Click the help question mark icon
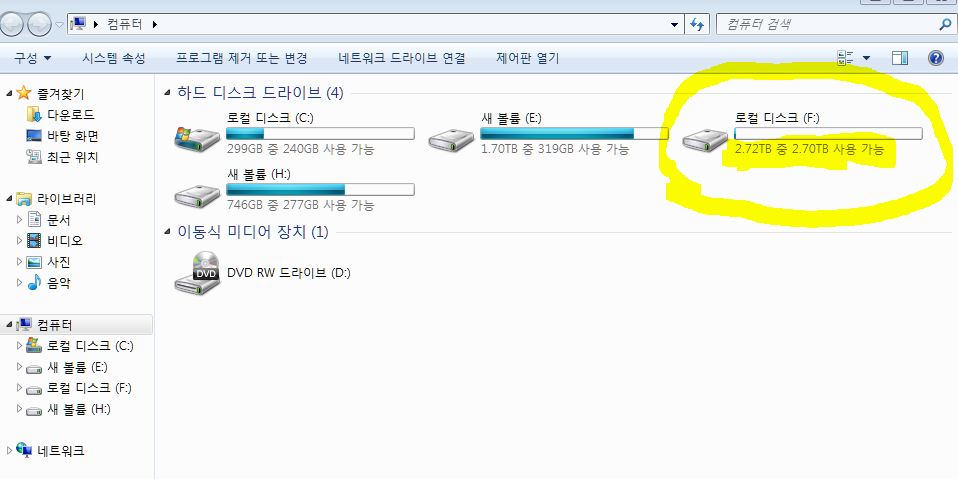This screenshot has height=479, width=958. (x=936, y=58)
